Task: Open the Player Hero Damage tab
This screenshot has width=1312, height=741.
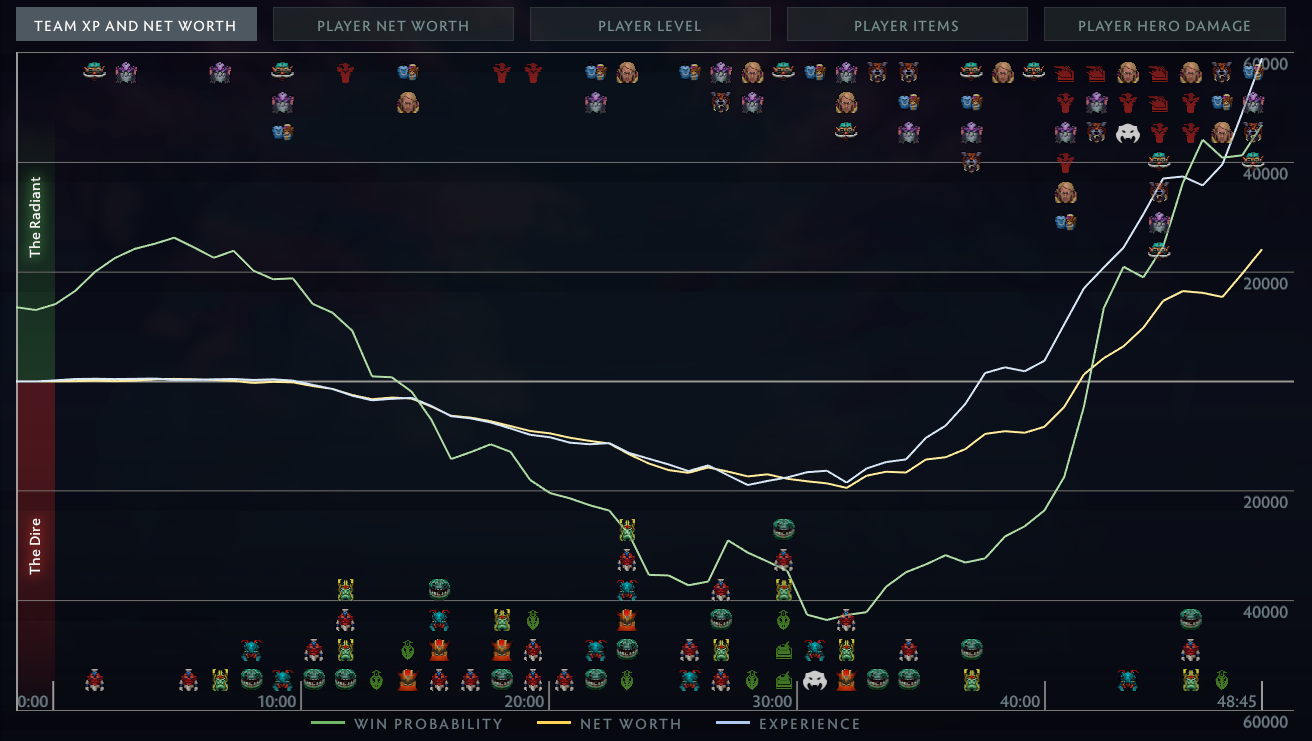Action: pyautogui.click(x=1164, y=25)
